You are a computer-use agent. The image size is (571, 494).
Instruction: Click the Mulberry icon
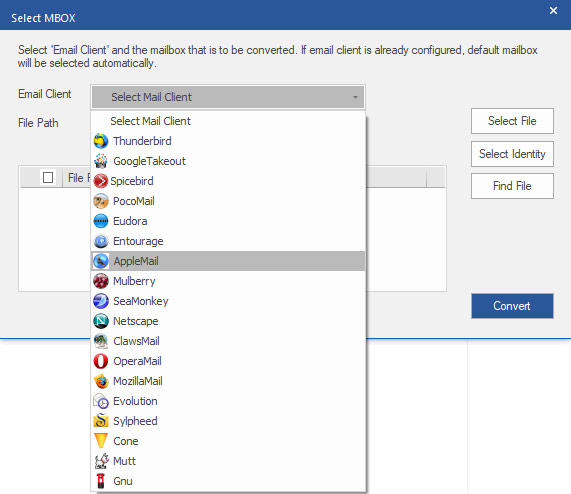click(101, 281)
